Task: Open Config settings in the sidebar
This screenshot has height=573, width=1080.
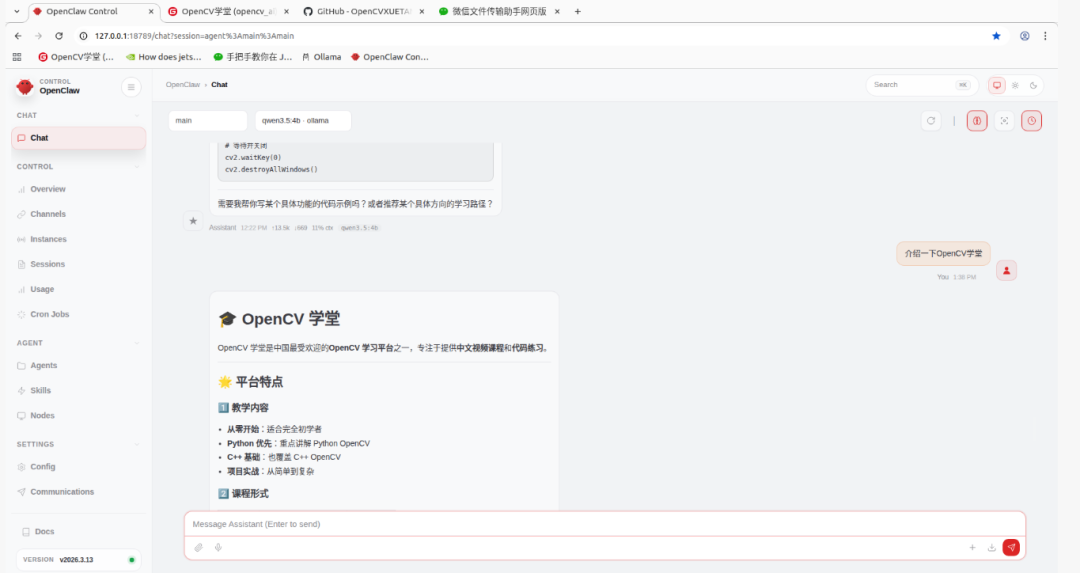Action: 42,467
